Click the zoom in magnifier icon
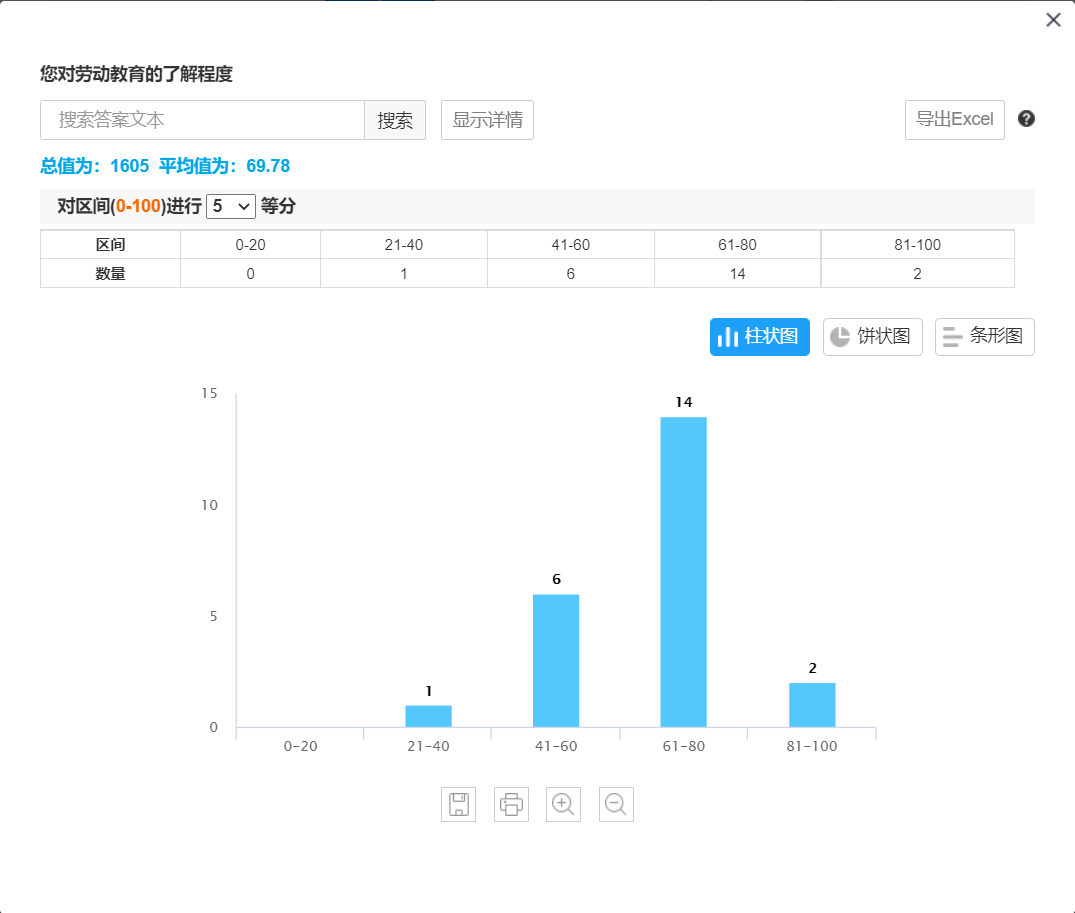Viewport: 1075px width, 913px height. pos(563,804)
